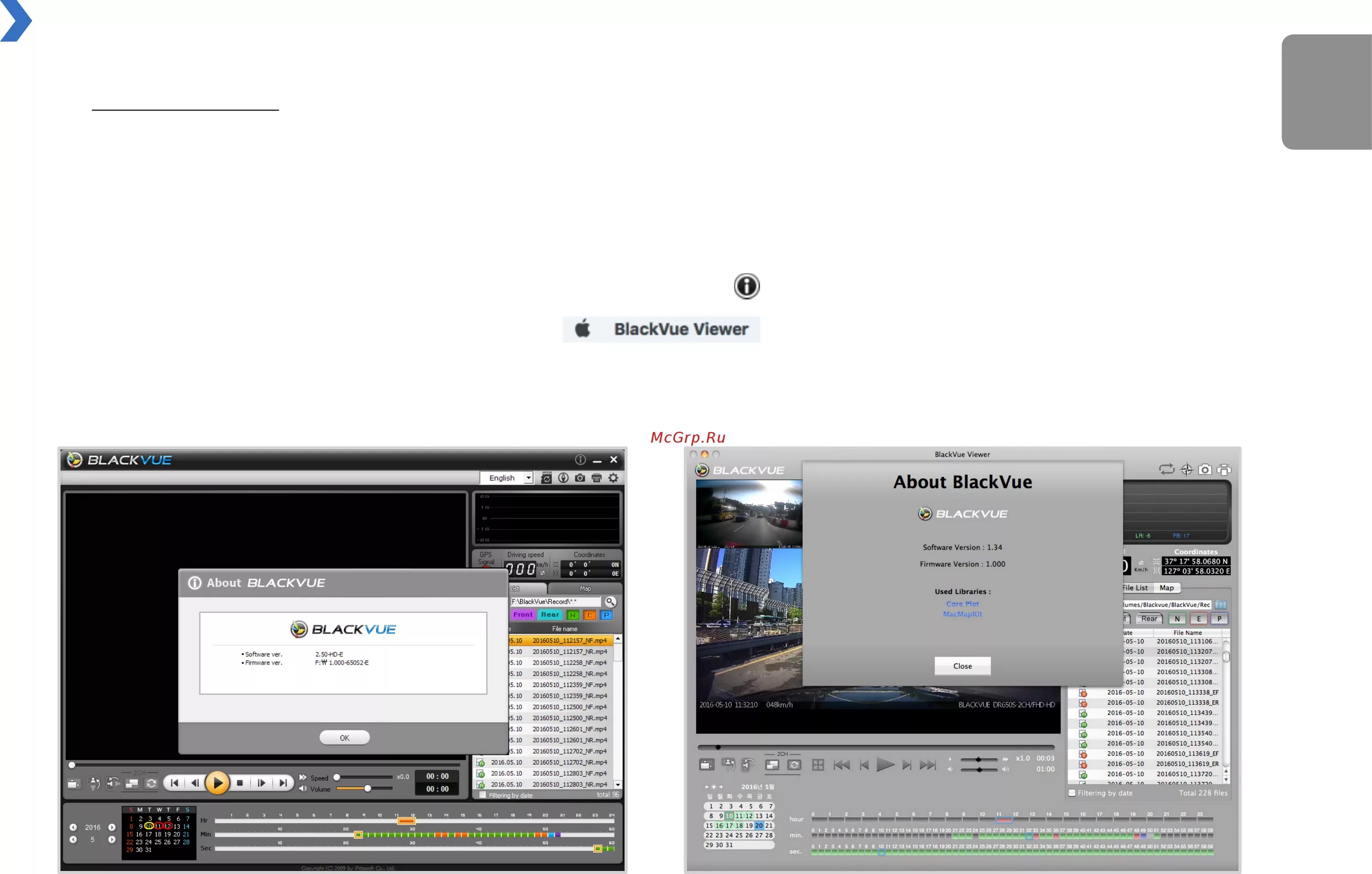Click the folder browse icon beside the Mac path field
Screen dimensions: 1372x874
[x=1221, y=605]
